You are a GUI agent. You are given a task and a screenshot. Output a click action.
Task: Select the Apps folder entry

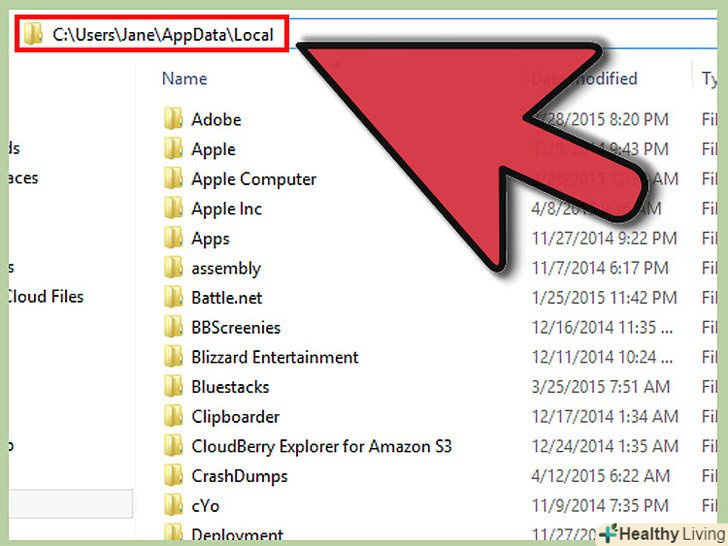point(210,239)
